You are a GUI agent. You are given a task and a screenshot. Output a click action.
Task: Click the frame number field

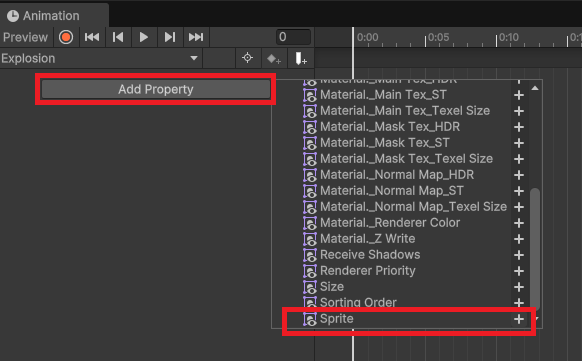293,37
